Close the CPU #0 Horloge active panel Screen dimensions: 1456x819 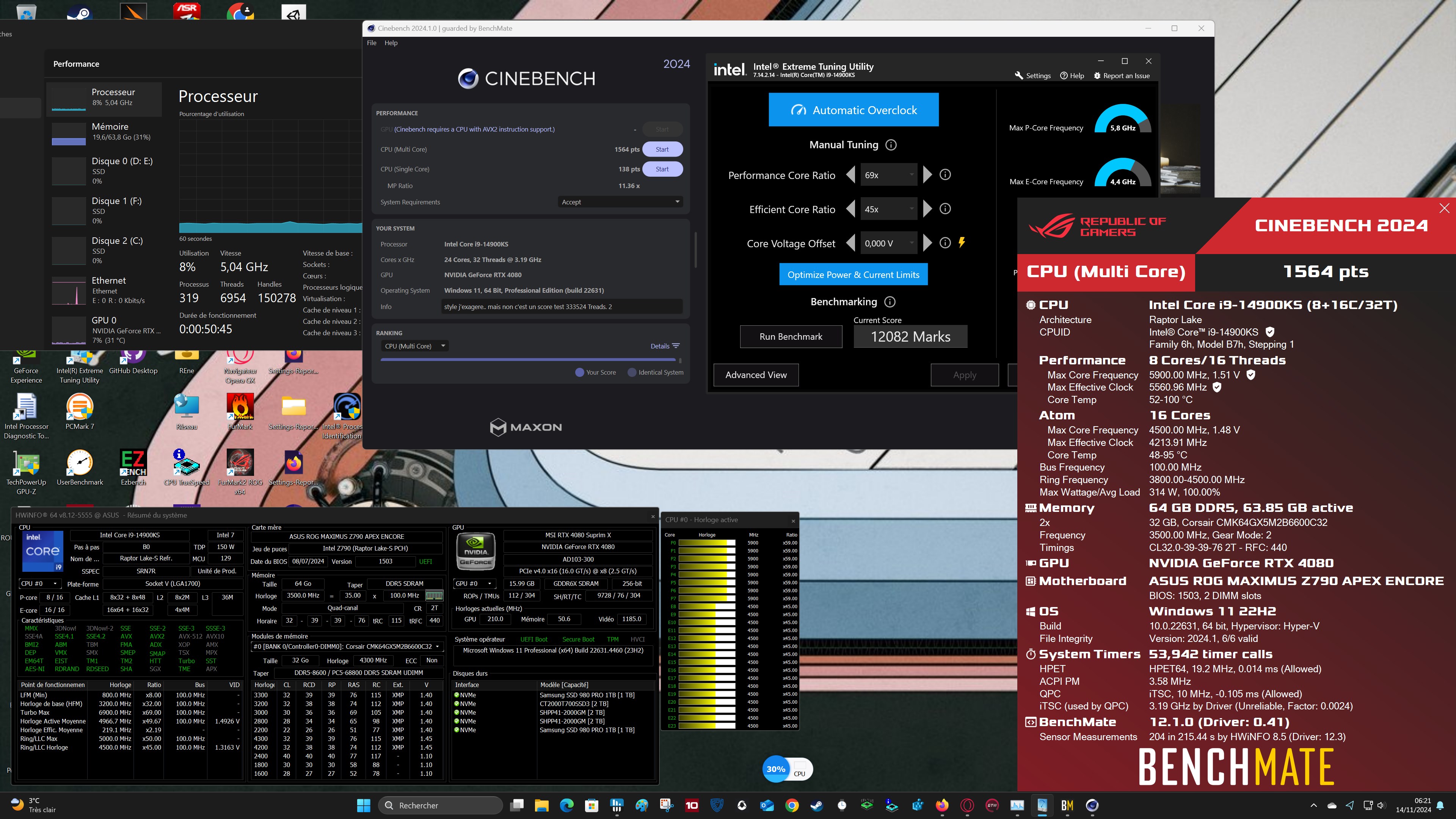pyautogui.click(x=793, y=521)
